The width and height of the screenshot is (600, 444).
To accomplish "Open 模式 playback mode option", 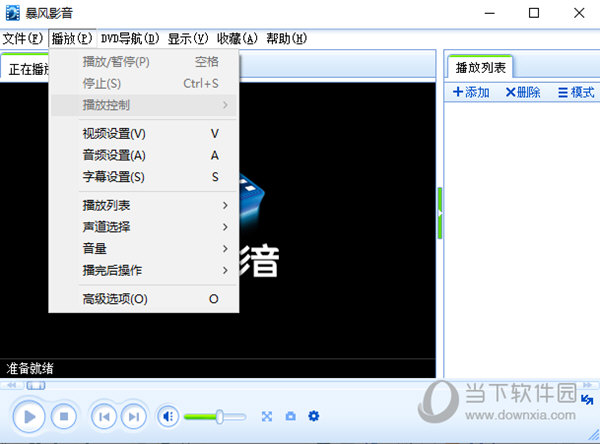I will coord(576,92).
